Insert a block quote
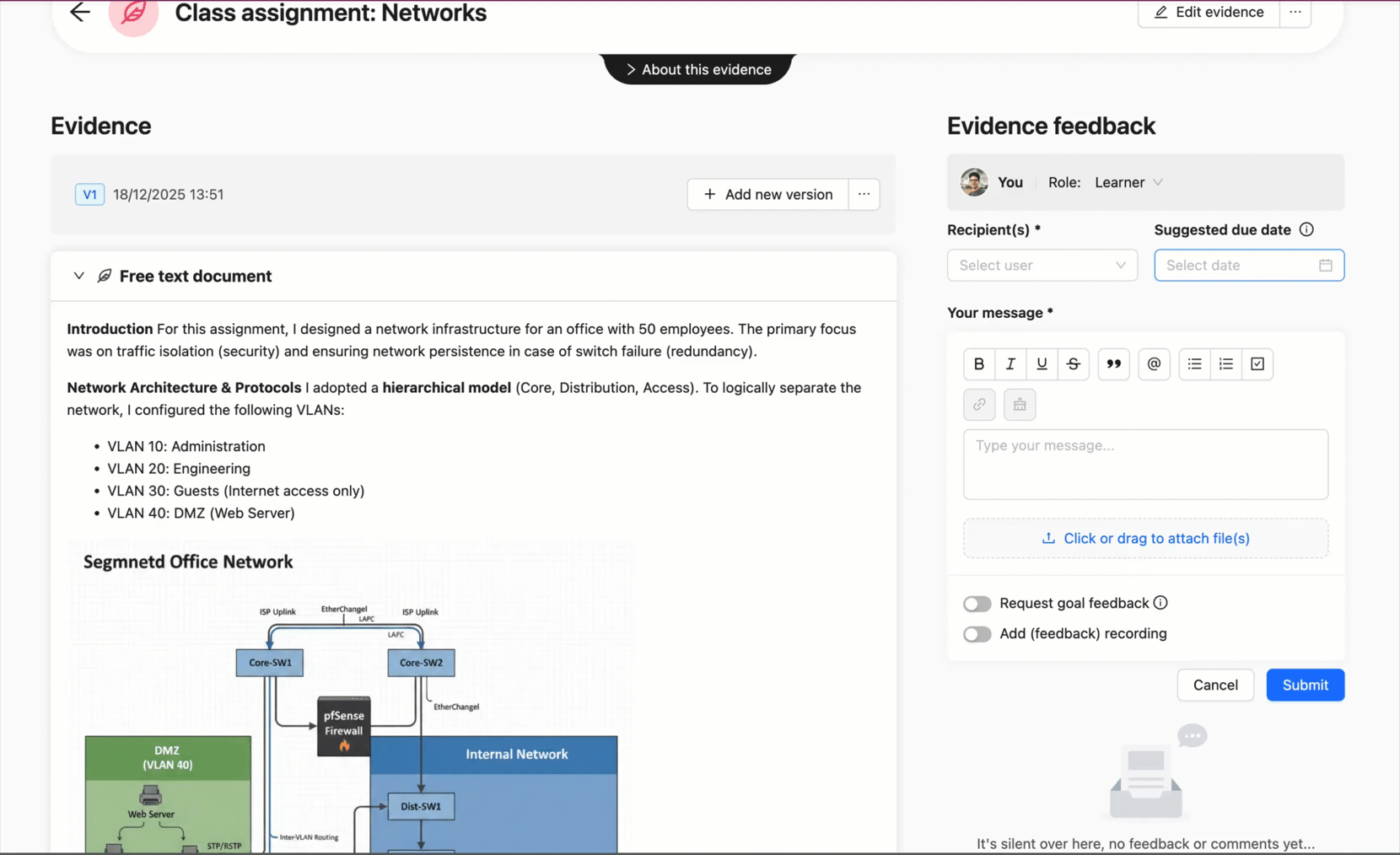The height and width of the screenshot is (855, 1400). click(1113, 364)
